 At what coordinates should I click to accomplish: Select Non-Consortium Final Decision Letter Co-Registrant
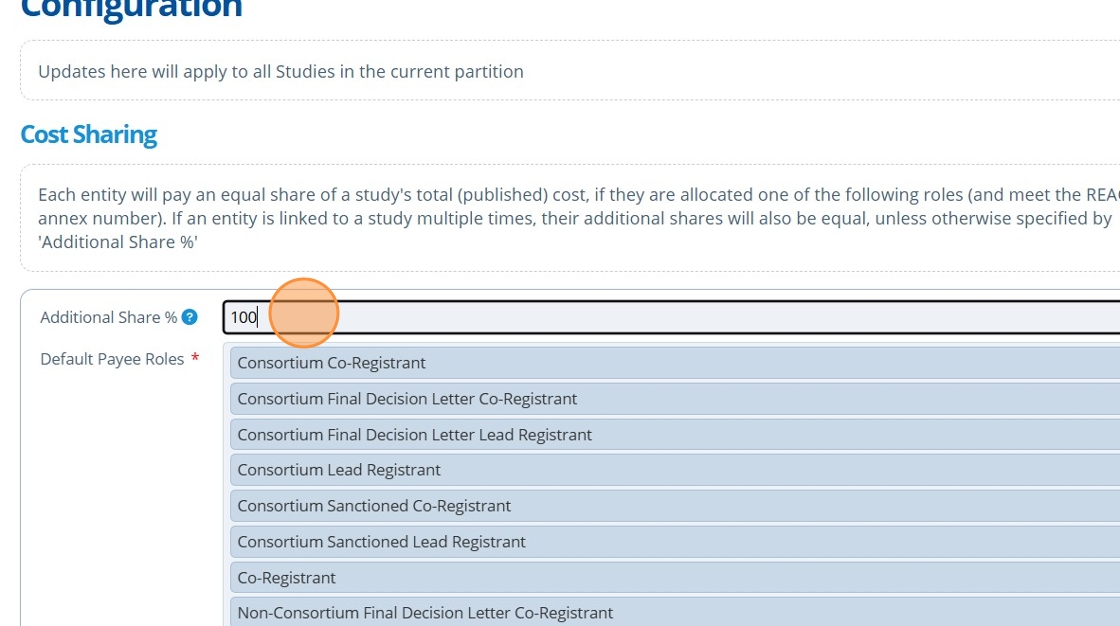pos(425,612)
